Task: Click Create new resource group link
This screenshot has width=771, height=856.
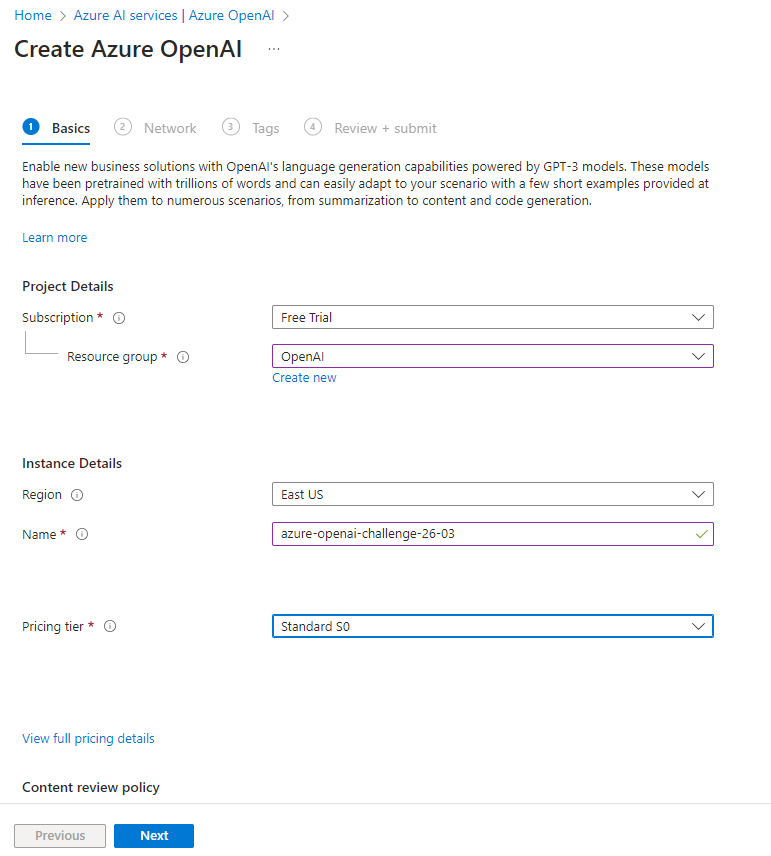Action: coord(304,378)
